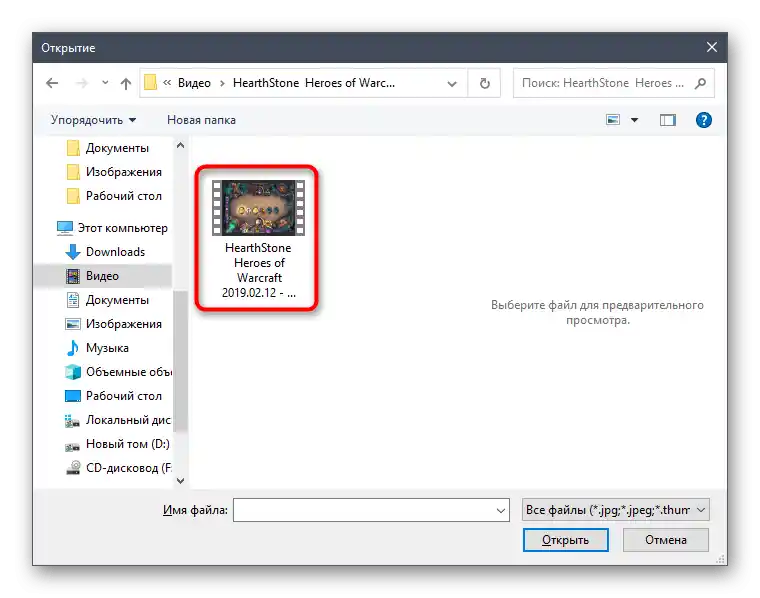Click the magnifier search icon
Screen dimensions: 760x598
700,83
